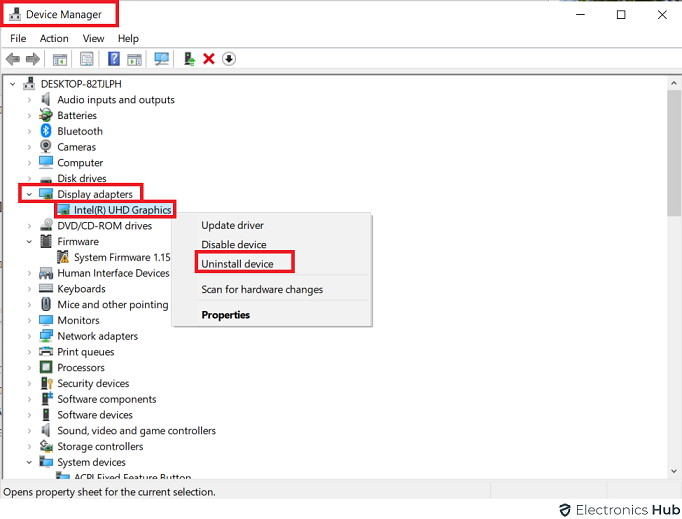
Task: Click the red X Uninstall device icon
Action: (209, 59)
